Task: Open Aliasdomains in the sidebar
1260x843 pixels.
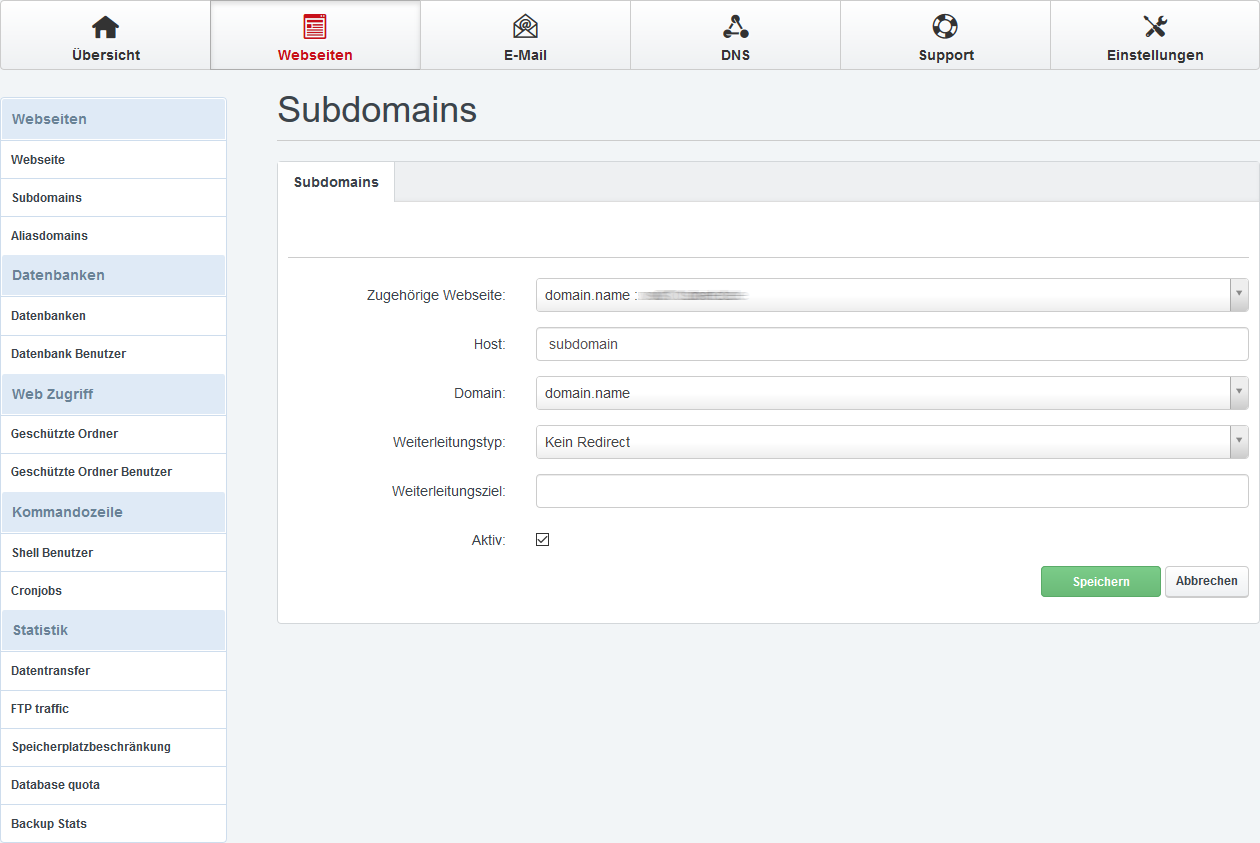Action: coord(50,236)
